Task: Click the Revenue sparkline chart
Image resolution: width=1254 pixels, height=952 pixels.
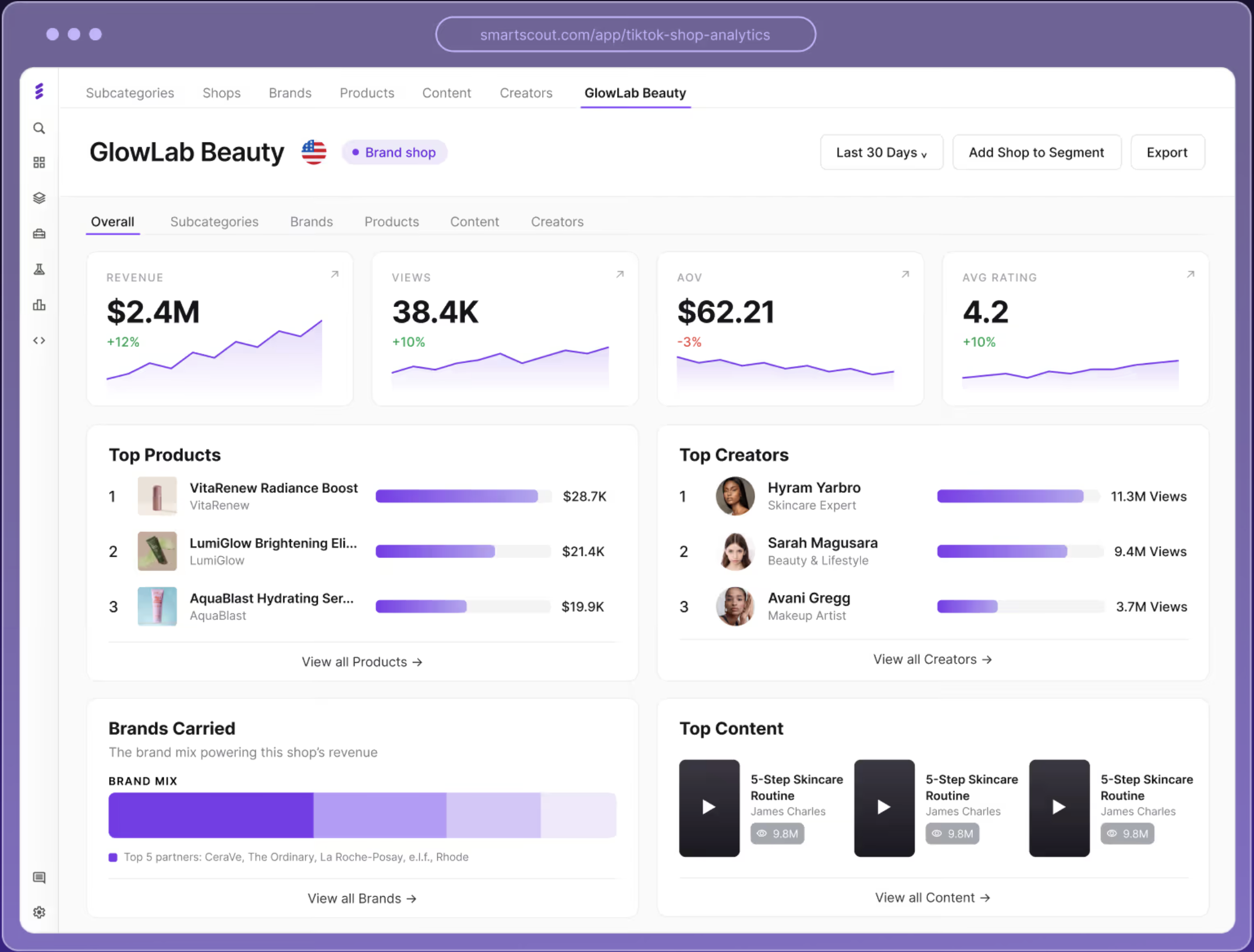Action: (214, 356)
